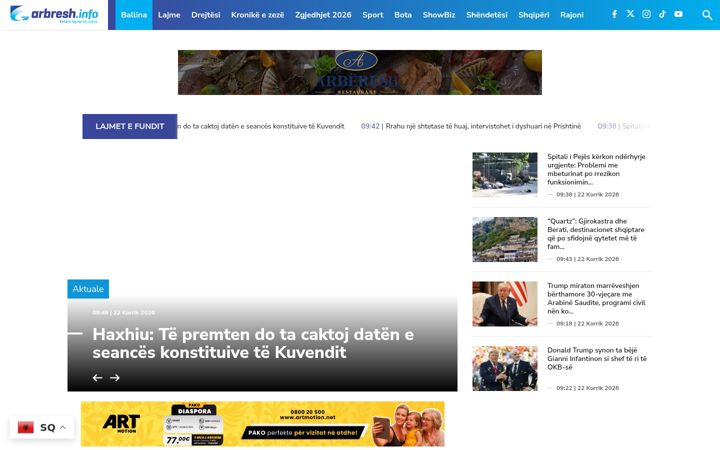
Task: Open Spitali i Pejës article headline
Action: [596, 169]
